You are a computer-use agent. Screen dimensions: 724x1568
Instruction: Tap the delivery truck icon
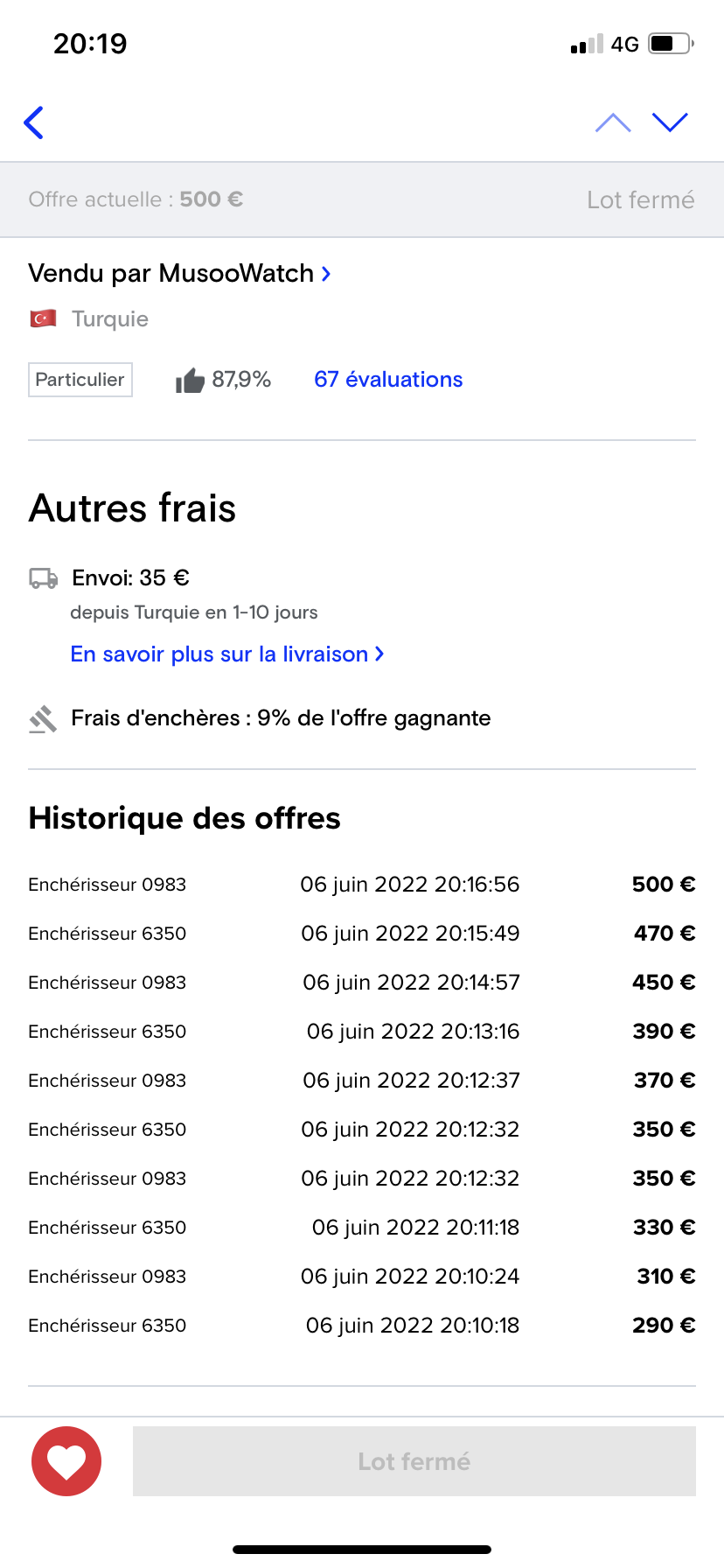(x=43, y=578)
